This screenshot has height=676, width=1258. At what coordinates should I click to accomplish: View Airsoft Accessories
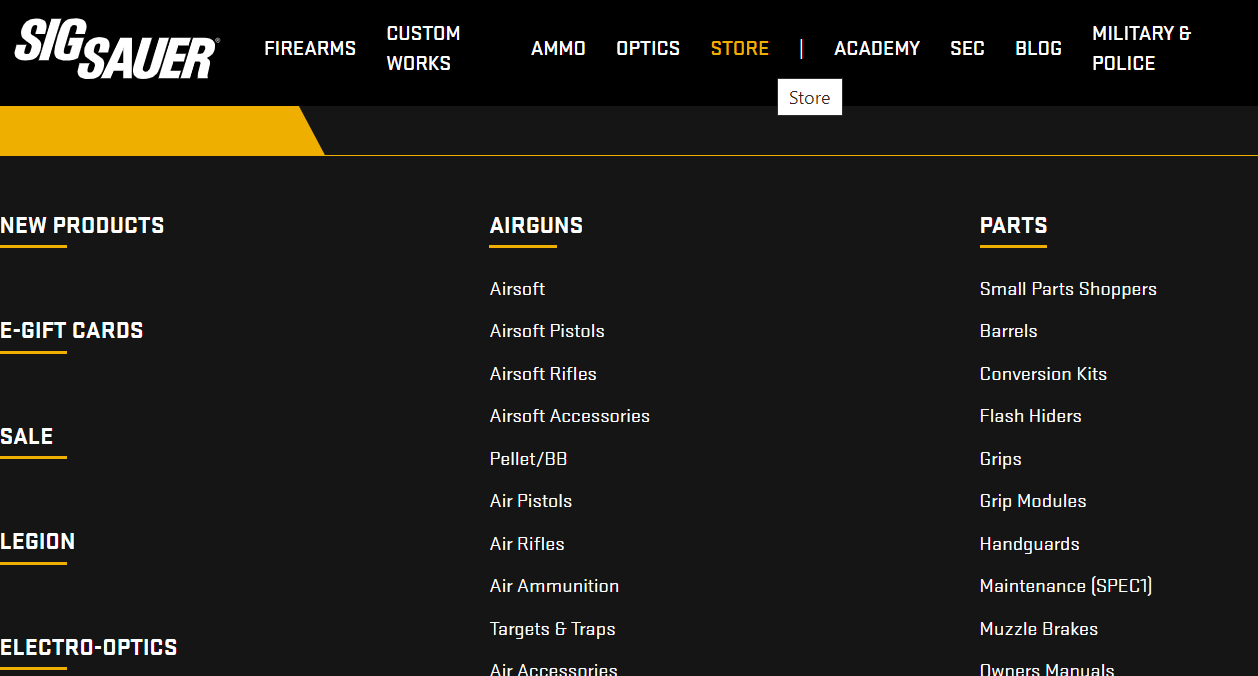click(x=570, y=416)
